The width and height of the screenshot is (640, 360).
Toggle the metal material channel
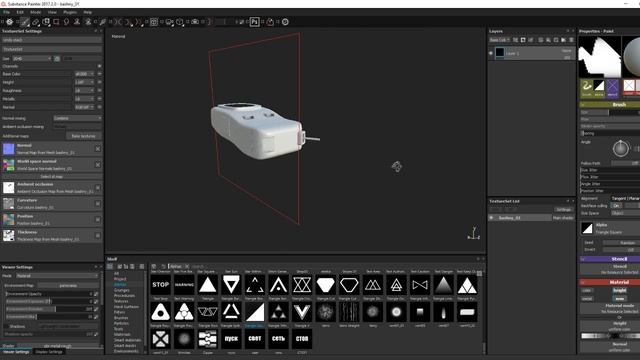587,299
